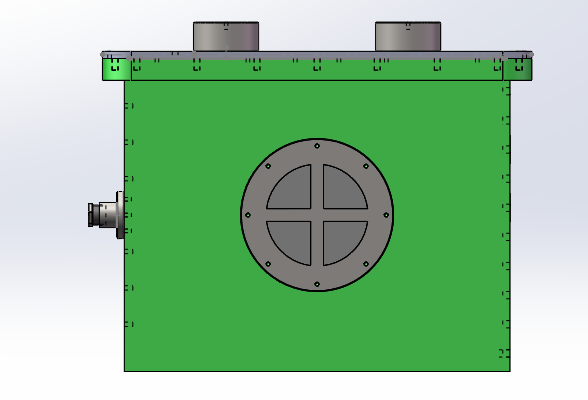Select the green flange strip below the lid
This screenshot has width=588, height=400.
[317, 70]
